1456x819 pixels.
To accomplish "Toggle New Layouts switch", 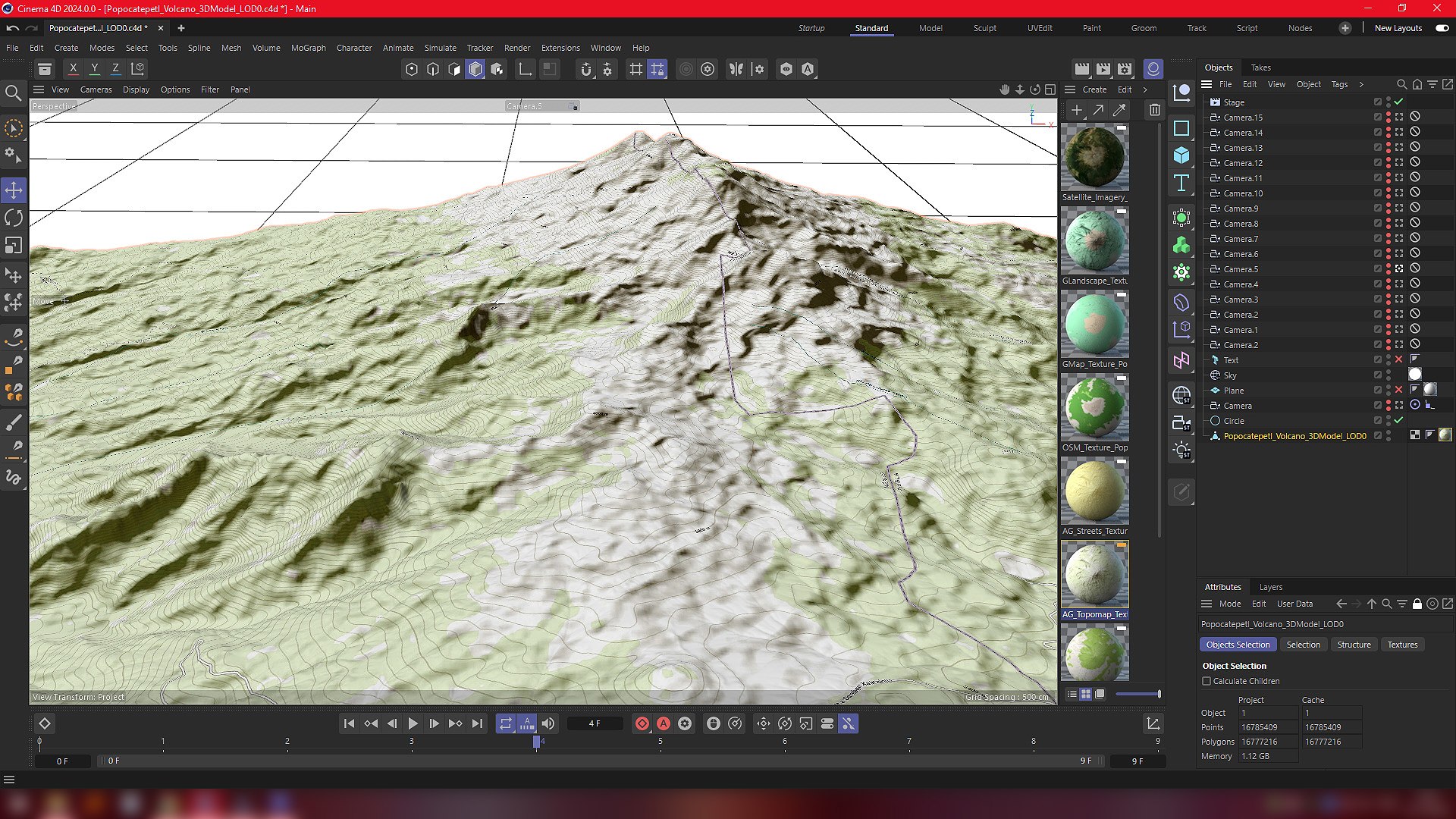I will [1442, 28].
